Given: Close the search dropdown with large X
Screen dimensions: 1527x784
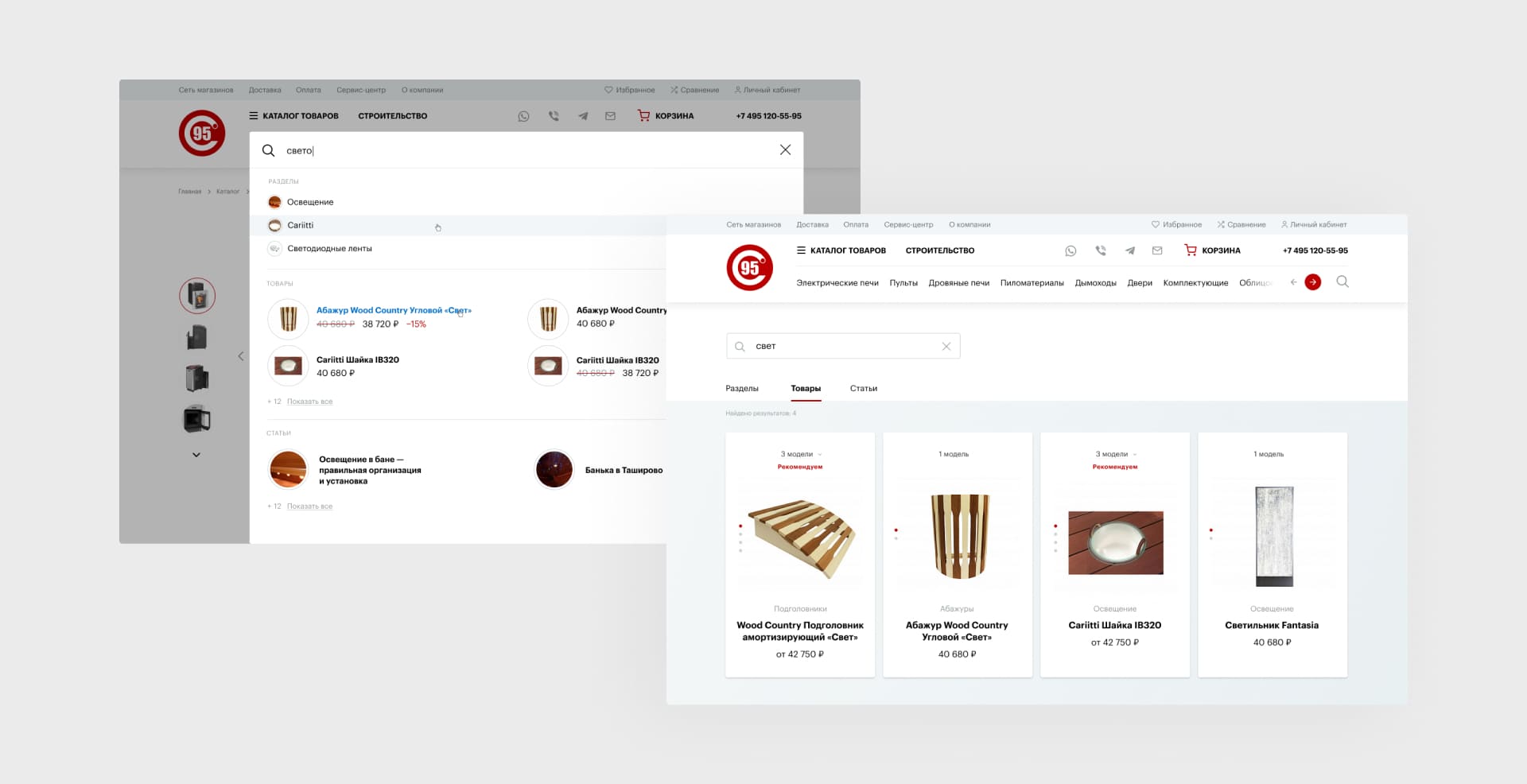Looking at the screenshot, I should [785, 150].
